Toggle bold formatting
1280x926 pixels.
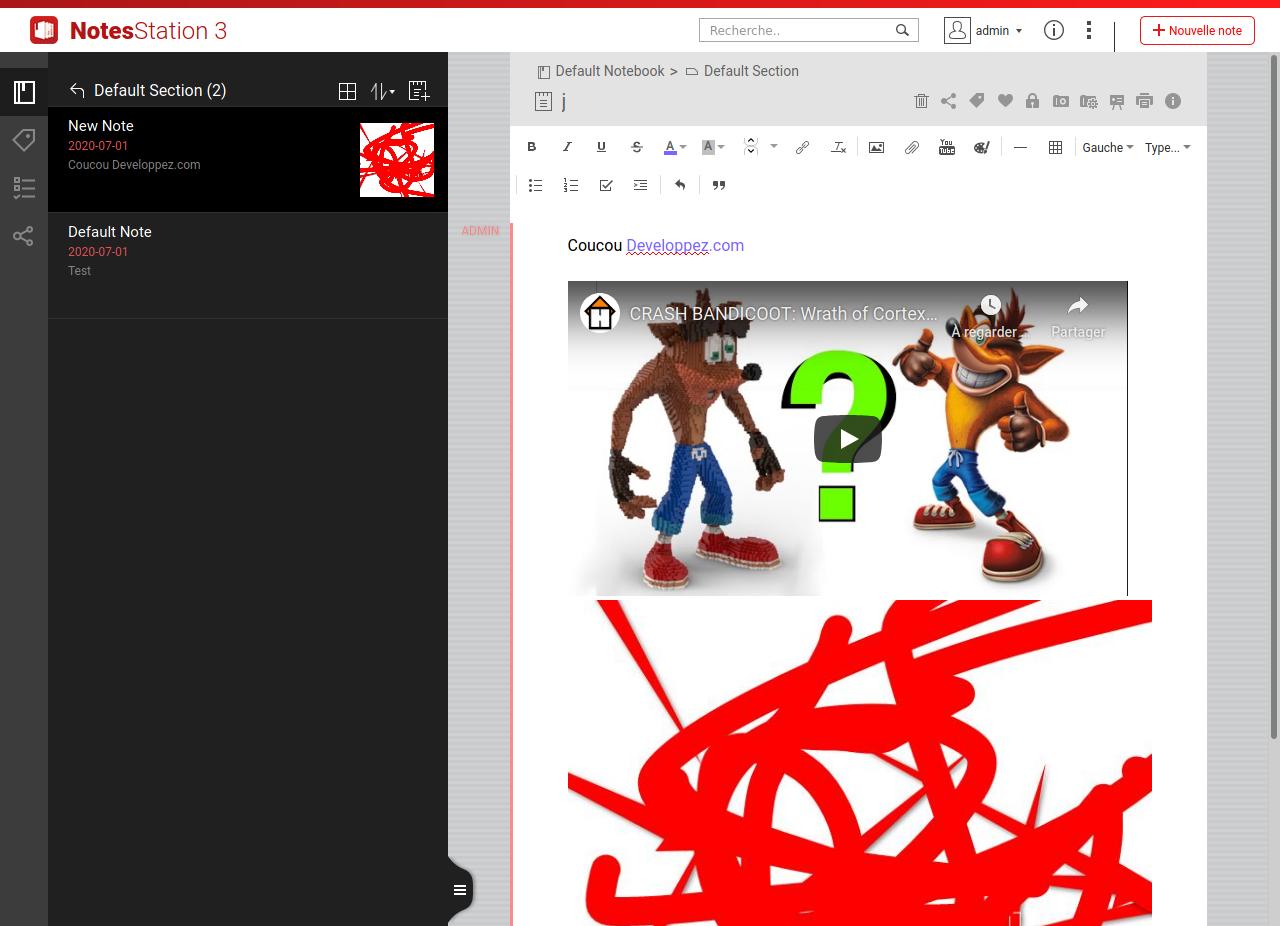click(x=532, y=147)
